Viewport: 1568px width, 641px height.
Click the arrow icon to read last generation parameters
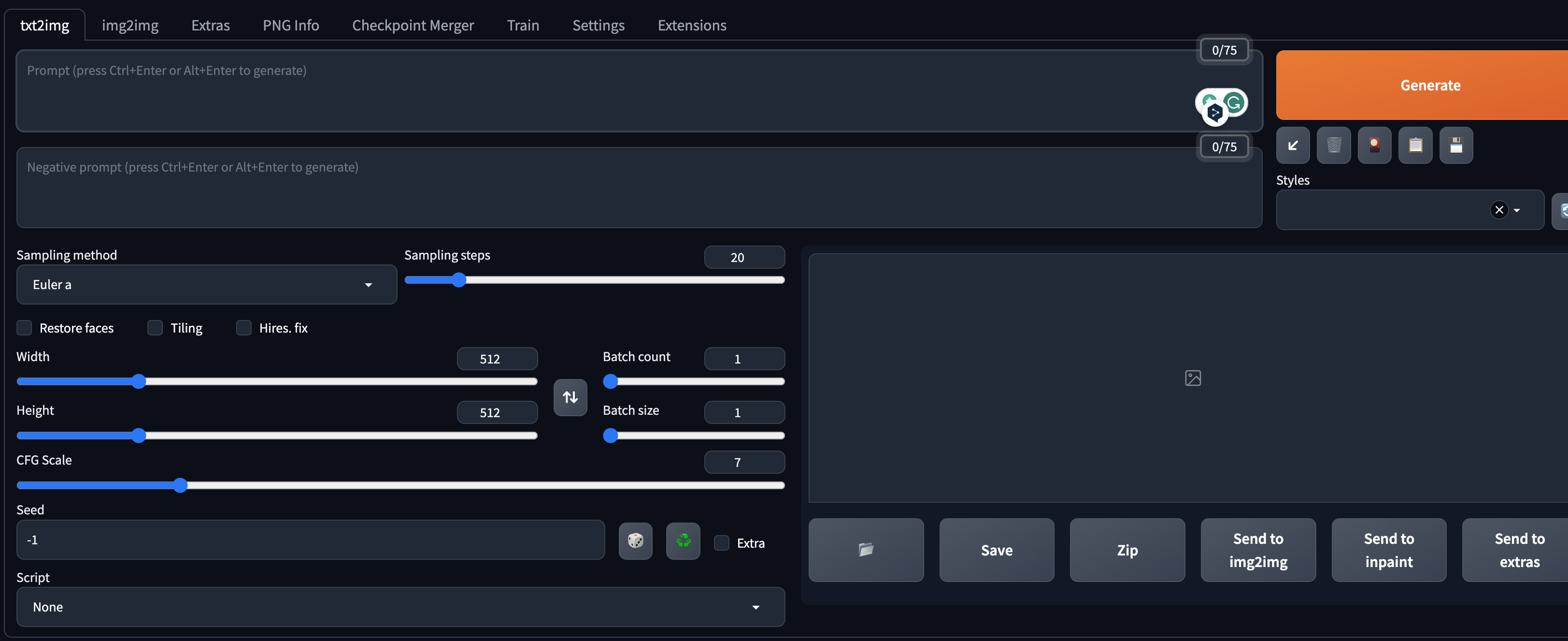[x=1292, y=145]
